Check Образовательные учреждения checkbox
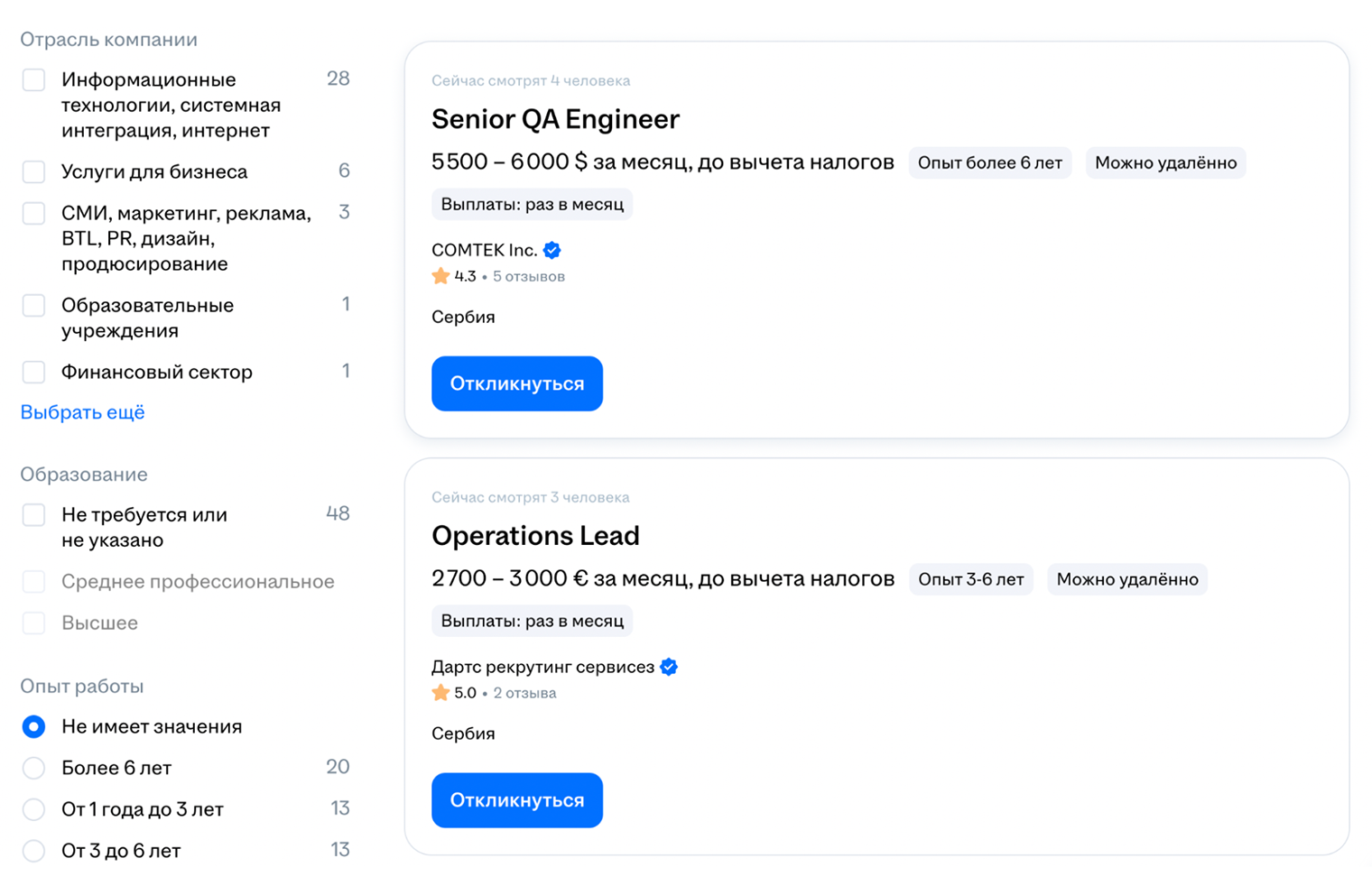The height and width of the screenshot is (895, 1372). pyautogui.click(x=34, y=306)
